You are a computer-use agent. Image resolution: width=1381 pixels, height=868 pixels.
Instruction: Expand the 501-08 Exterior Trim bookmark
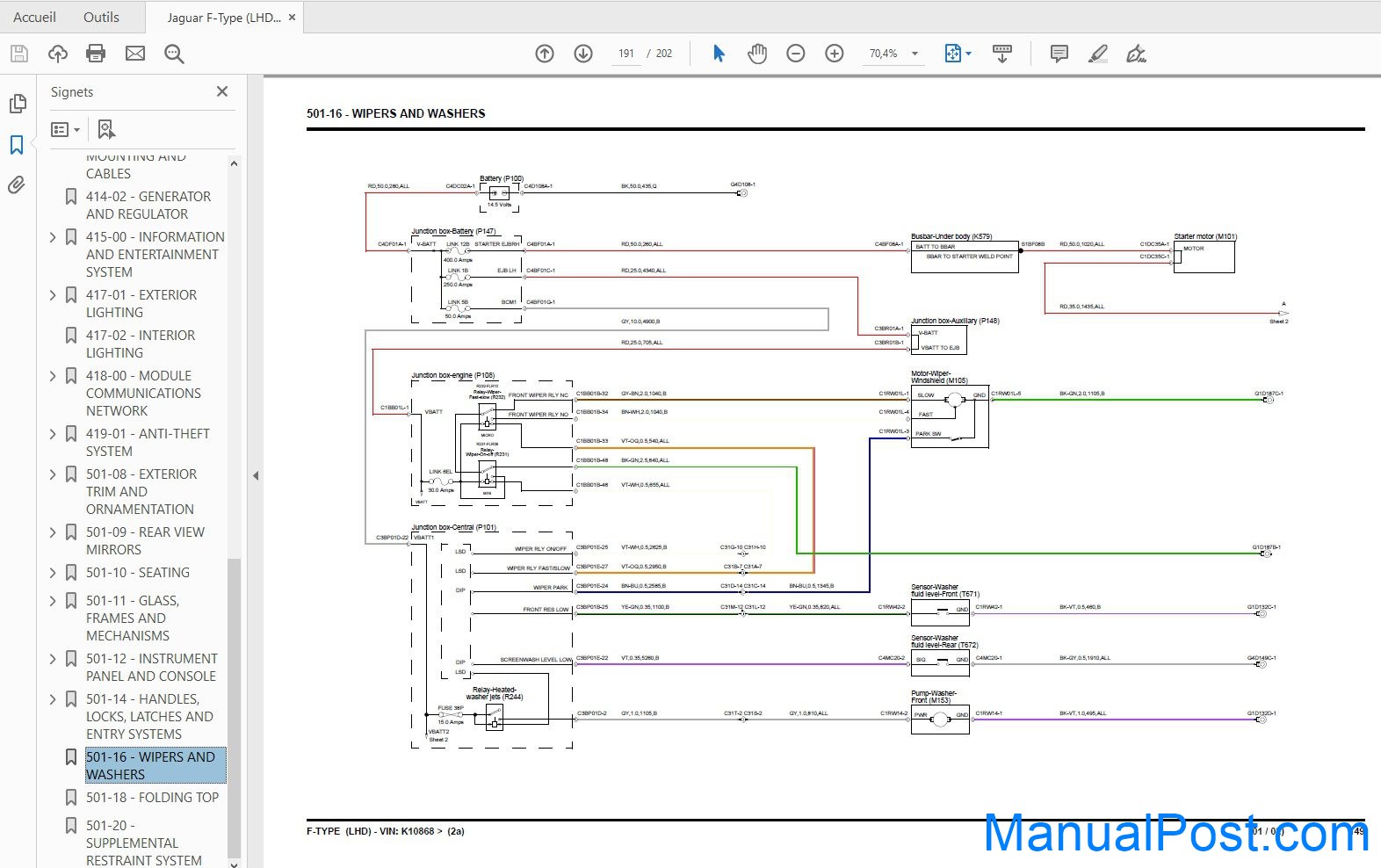click(53, 474)
